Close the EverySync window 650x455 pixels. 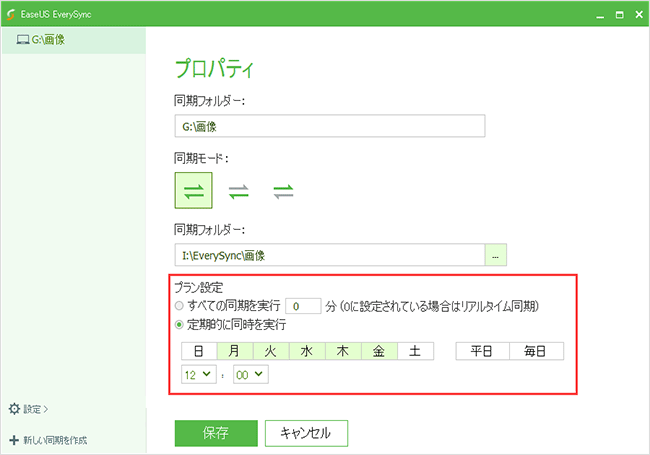(x=639, y=15)
